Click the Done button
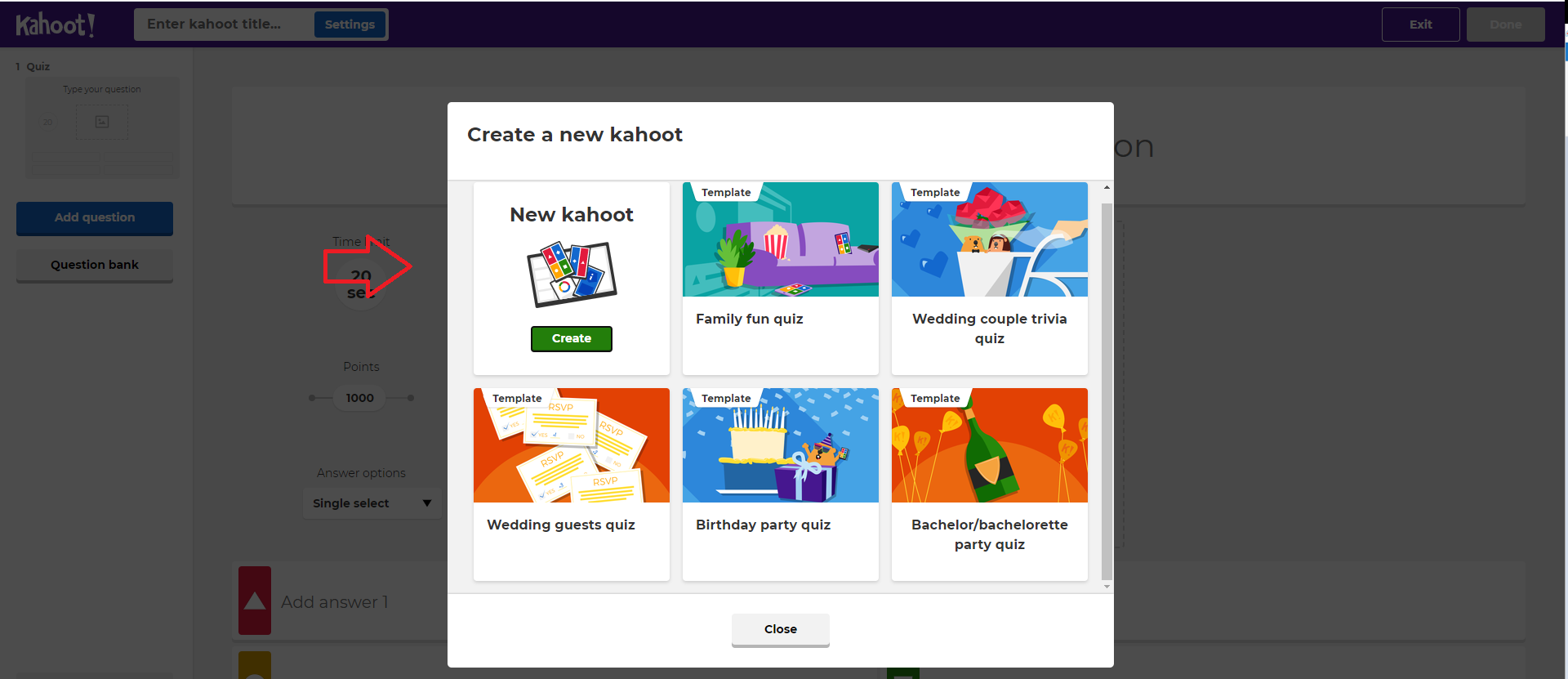1568x679 pixels. pos(1505,25)
